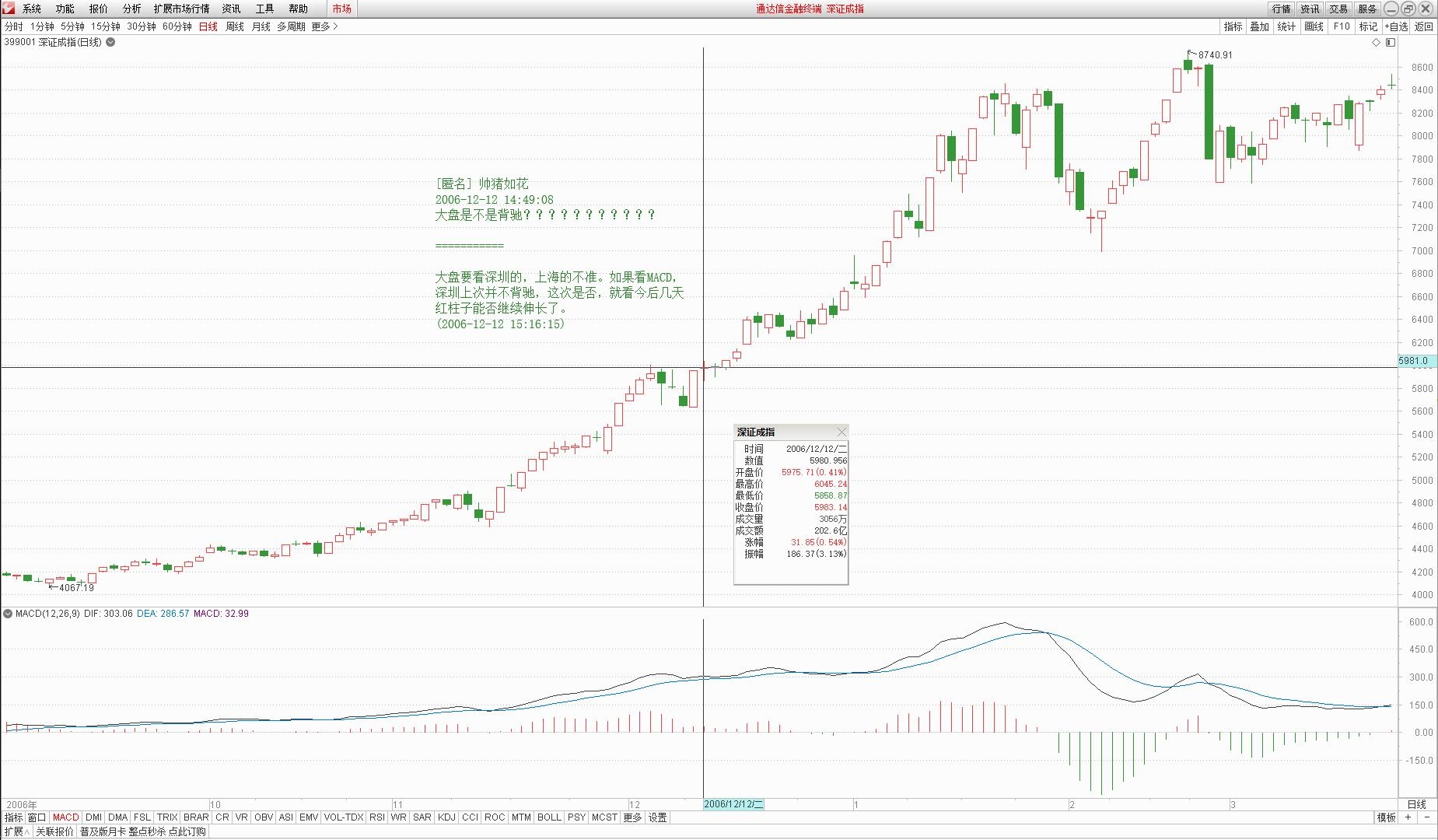
Task: Open the 点此订购 subscription link
Action: pos(185,830)
